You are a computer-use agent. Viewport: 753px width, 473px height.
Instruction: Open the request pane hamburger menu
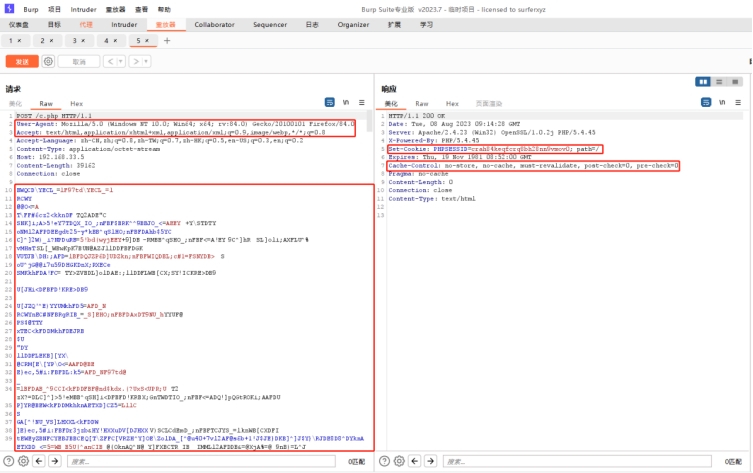(362, 103)
